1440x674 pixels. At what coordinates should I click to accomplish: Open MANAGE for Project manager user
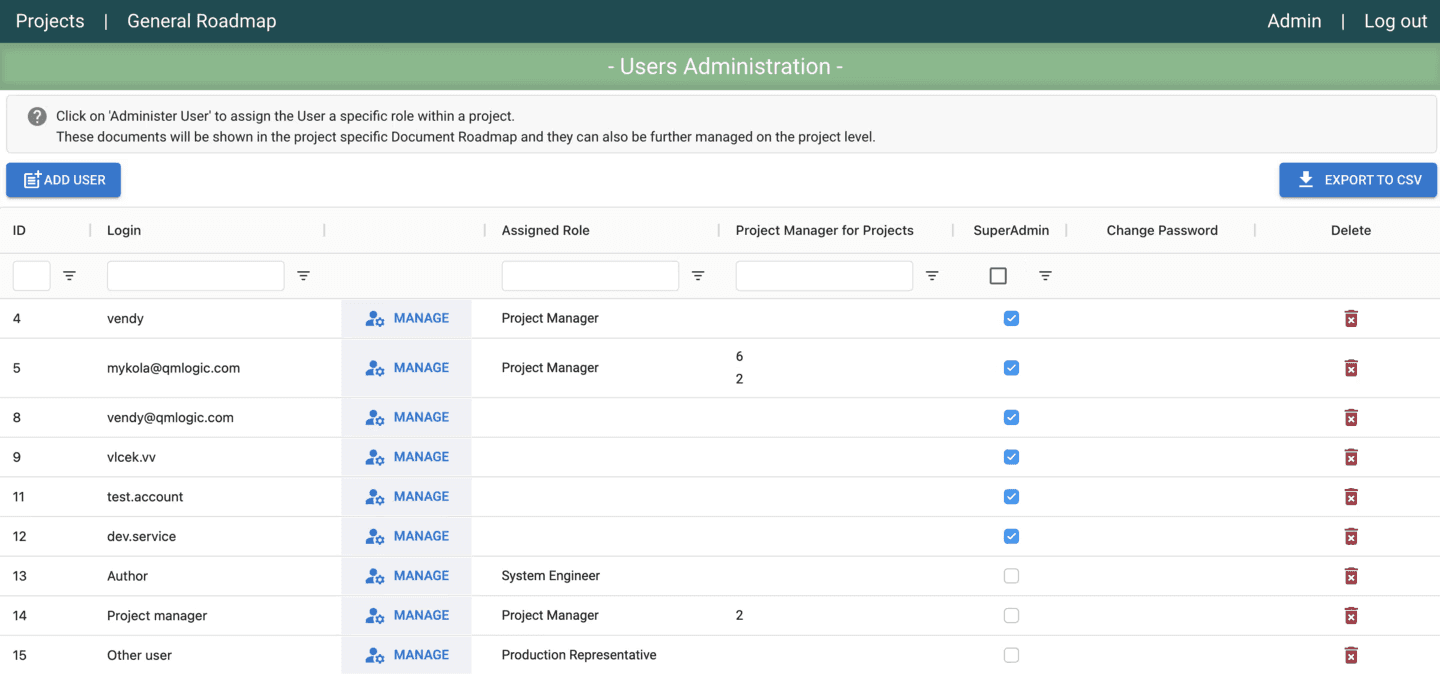pyautogui.click(x=406, y=615)
